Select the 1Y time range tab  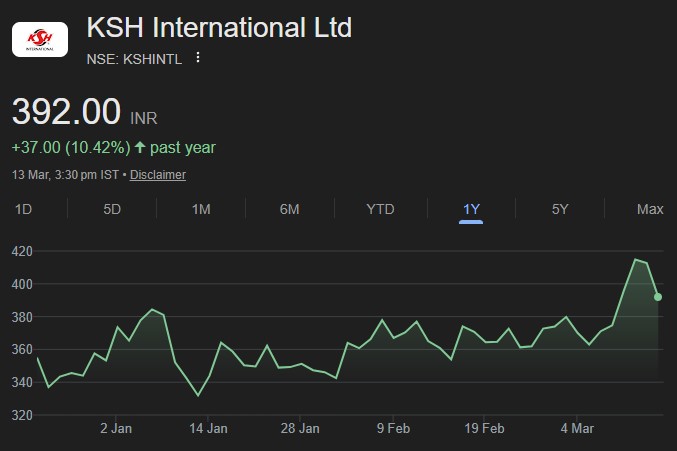pos(471,209)
